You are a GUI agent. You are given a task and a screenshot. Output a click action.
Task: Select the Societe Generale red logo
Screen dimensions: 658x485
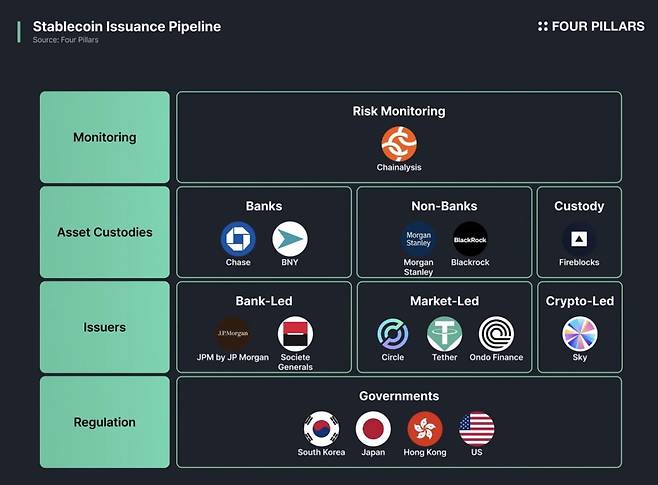pos(295,334)
